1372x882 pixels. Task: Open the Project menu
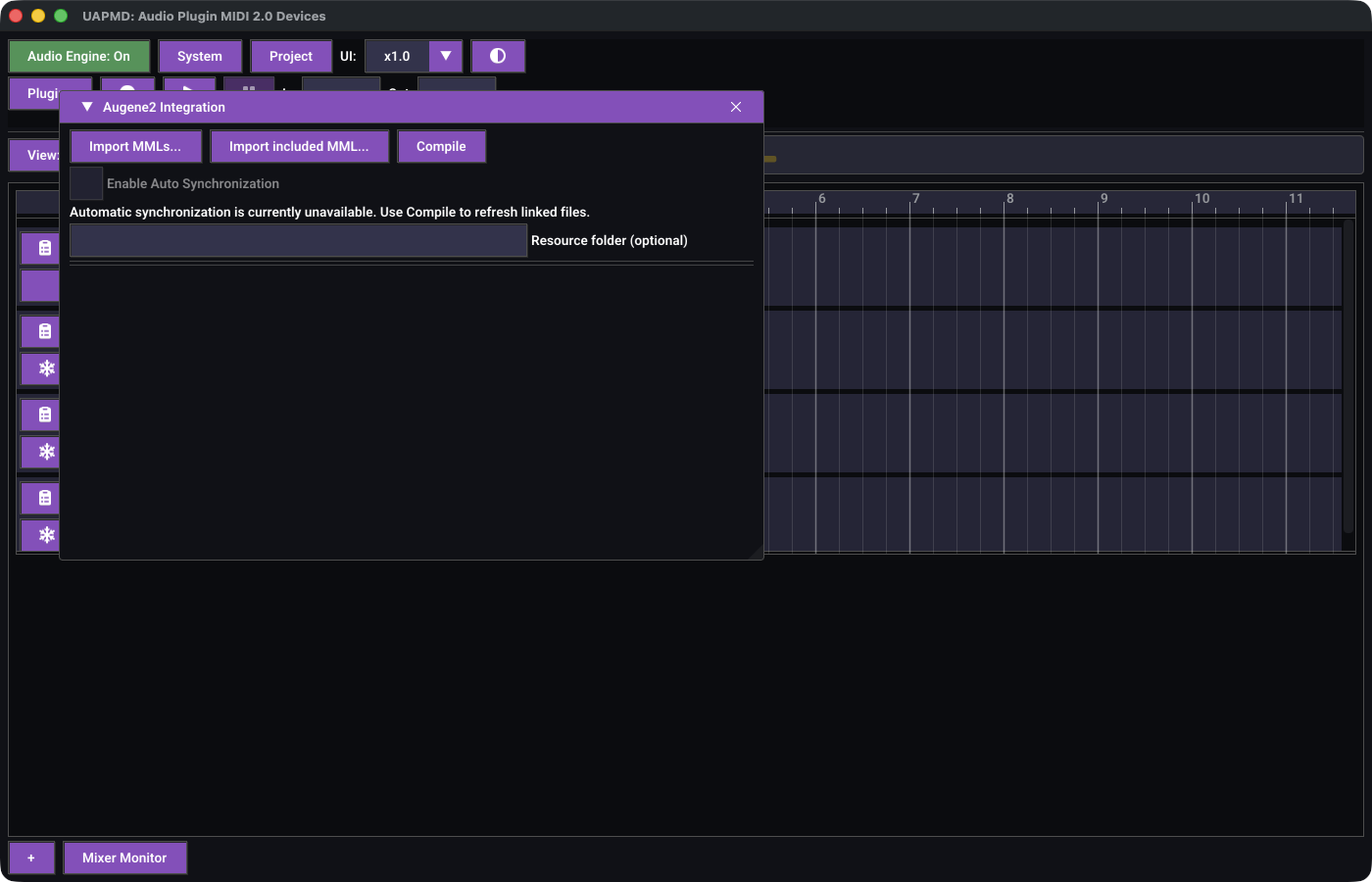coord(291,56)
